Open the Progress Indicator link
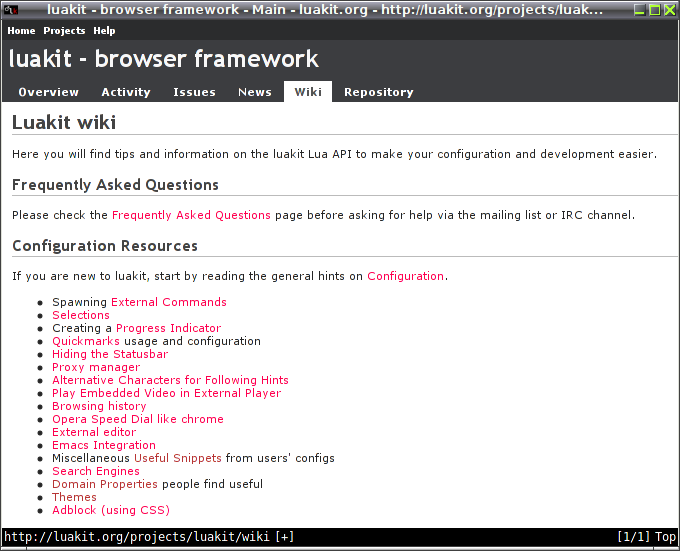 pos(168,328)
